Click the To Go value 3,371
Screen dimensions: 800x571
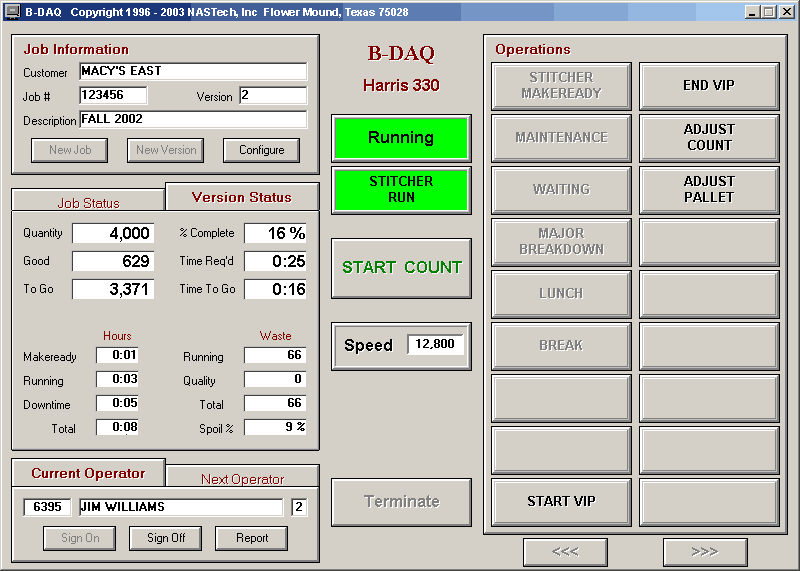coord(113,289)
